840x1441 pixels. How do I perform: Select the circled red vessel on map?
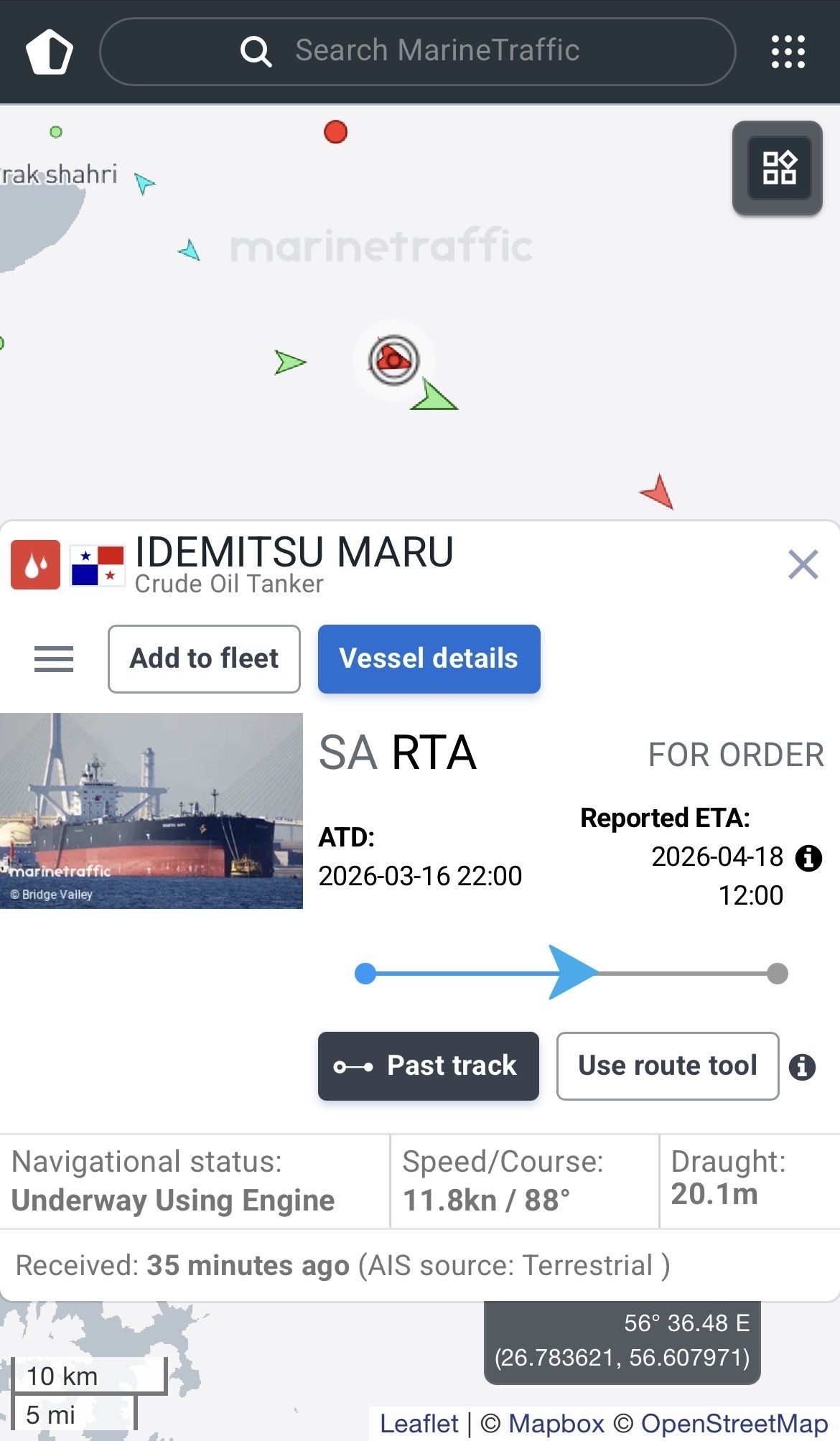tap(393, 359)
